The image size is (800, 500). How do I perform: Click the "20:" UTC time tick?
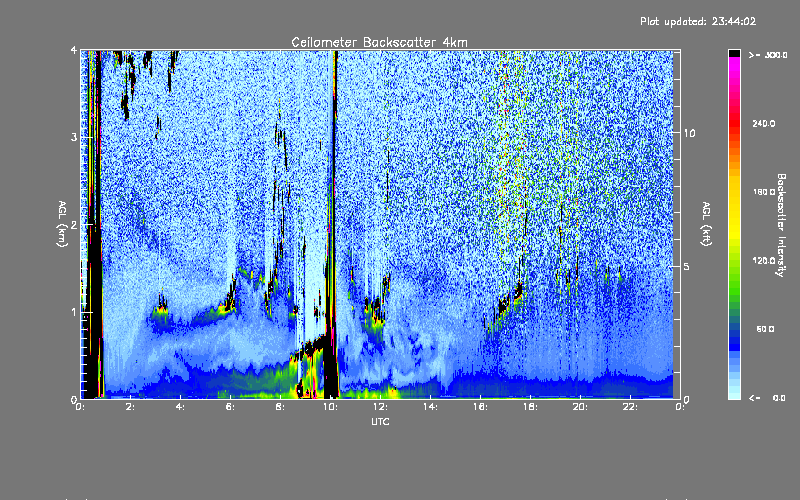(580, 407)
